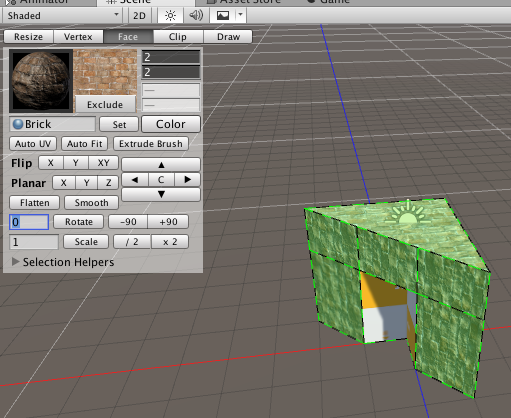The height and width of the screenshot is (418, 511).
Task: Click the Color button
Action: 171,124
